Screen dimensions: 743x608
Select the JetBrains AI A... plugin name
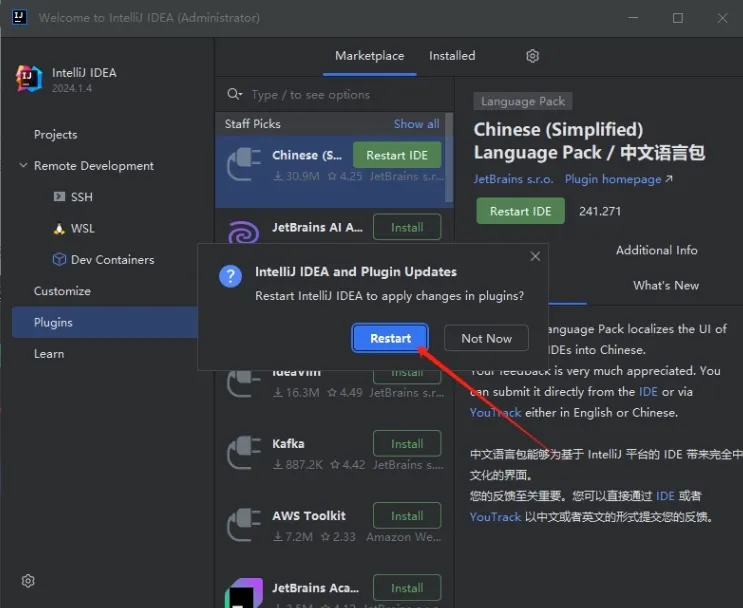point(317,227)
